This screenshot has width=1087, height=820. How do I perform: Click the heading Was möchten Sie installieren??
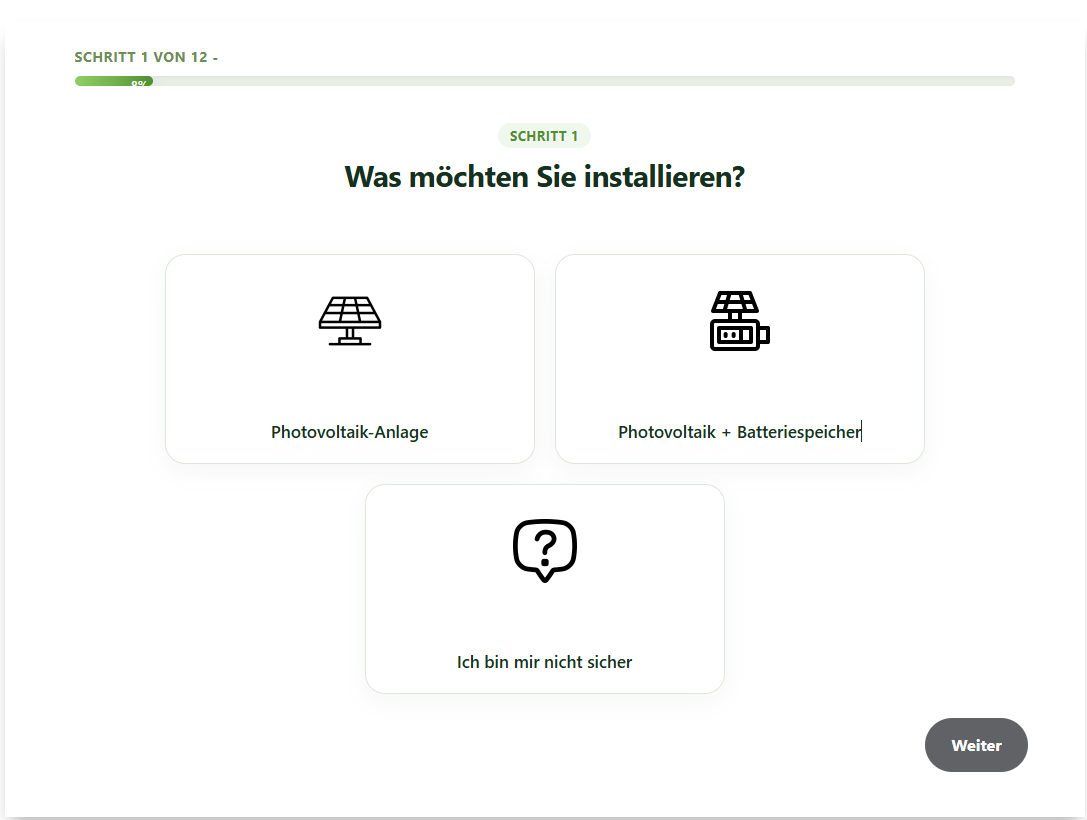[x=544, y=177]
